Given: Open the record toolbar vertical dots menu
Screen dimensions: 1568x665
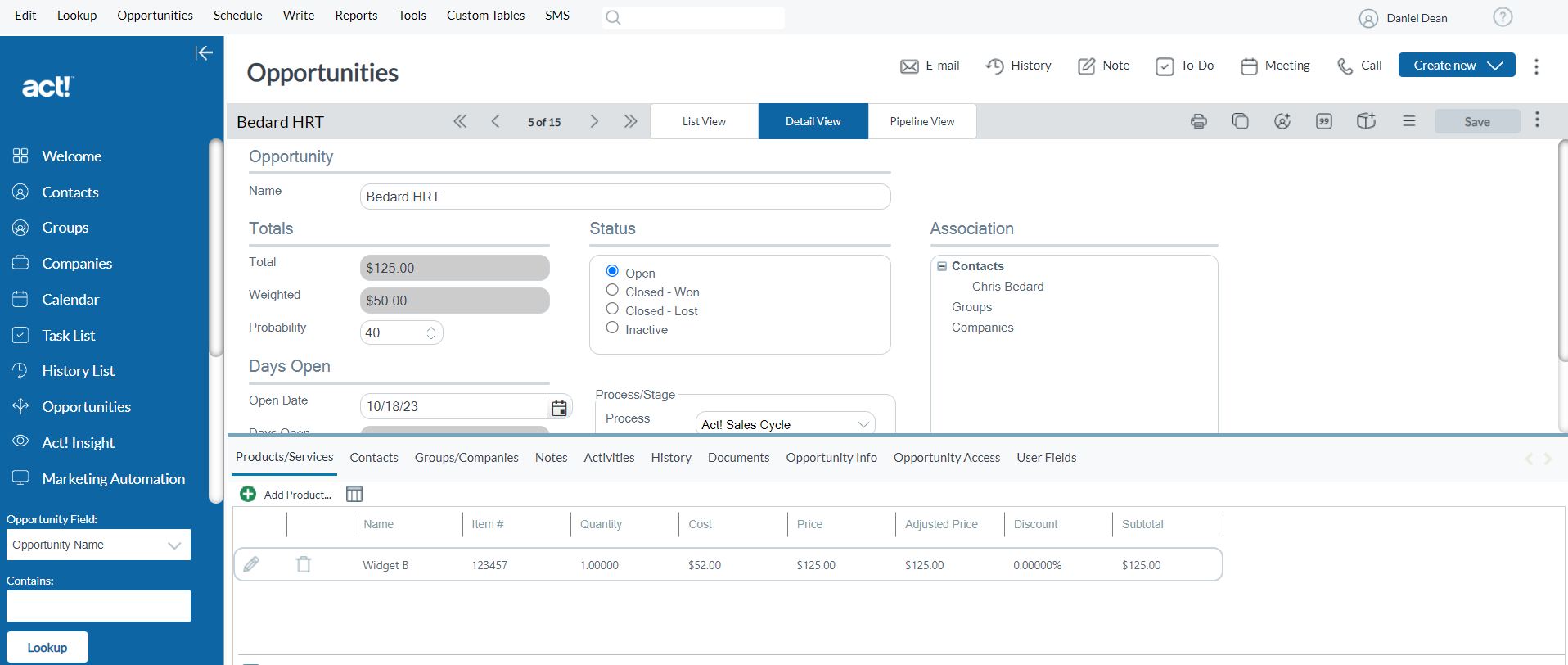Looking at the screenshot, I should (x=1537, y=120).
